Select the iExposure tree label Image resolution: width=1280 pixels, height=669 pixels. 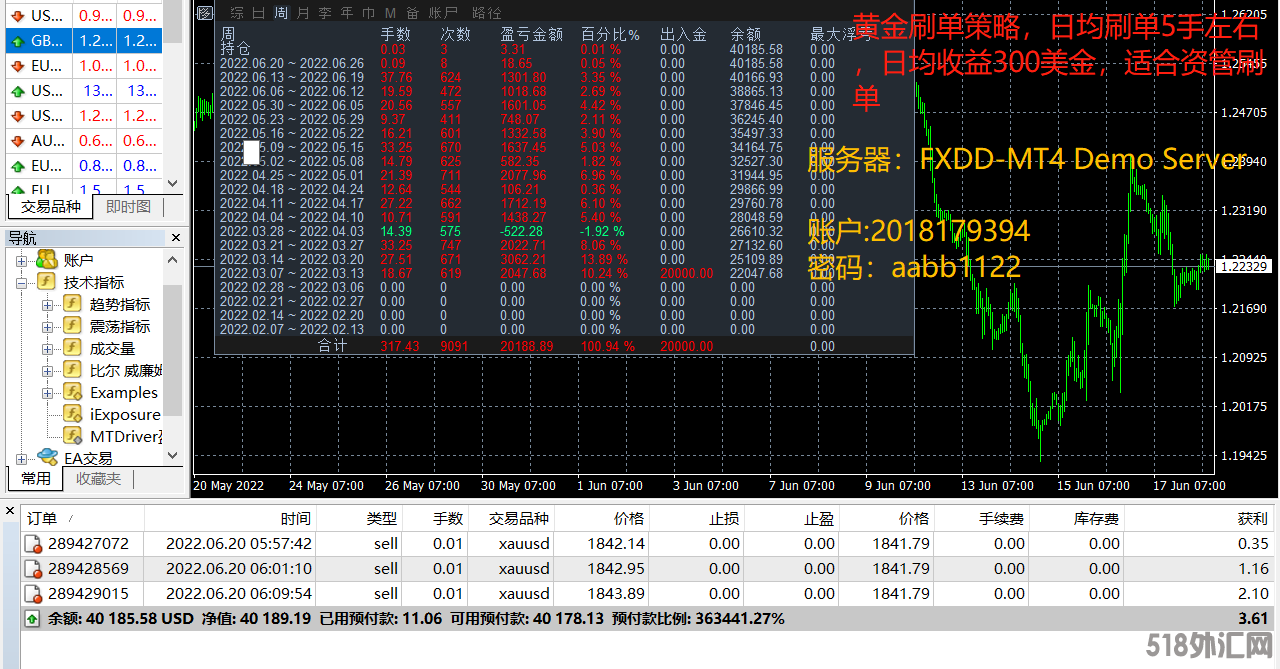(x=125, y=415)
